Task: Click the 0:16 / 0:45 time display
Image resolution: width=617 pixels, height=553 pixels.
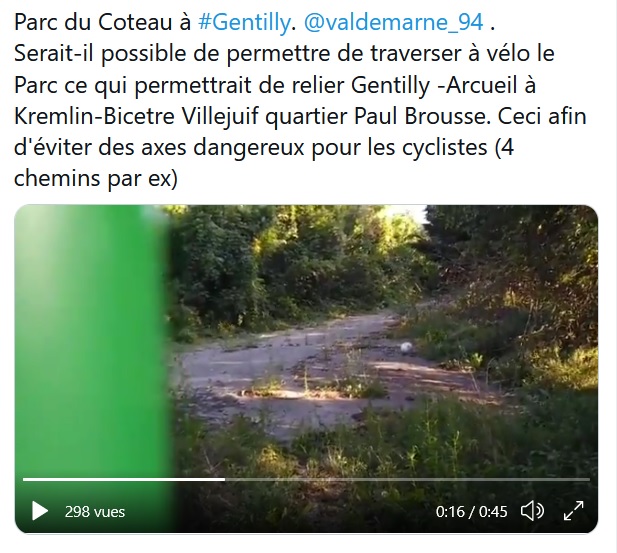Action: 471,512
